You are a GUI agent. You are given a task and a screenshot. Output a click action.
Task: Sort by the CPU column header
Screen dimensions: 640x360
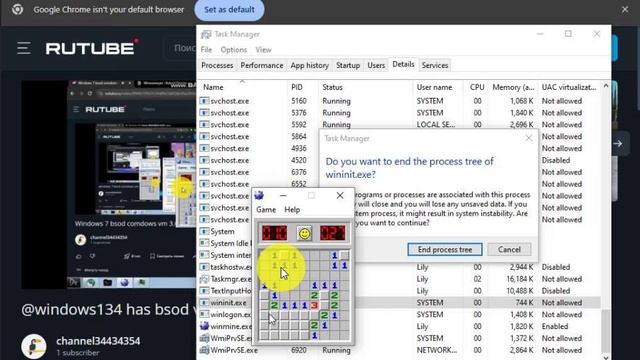pyautogui.click(x=476, y=87)
